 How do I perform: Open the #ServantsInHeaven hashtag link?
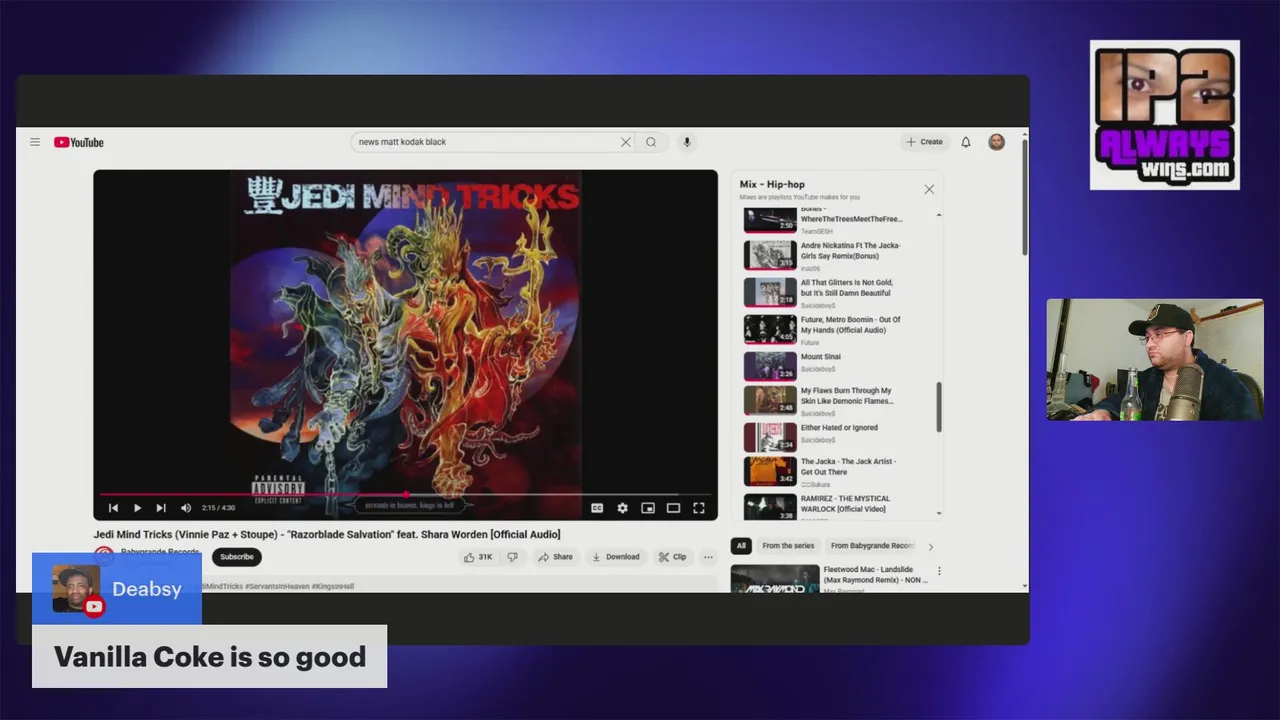tap(277, 586)
